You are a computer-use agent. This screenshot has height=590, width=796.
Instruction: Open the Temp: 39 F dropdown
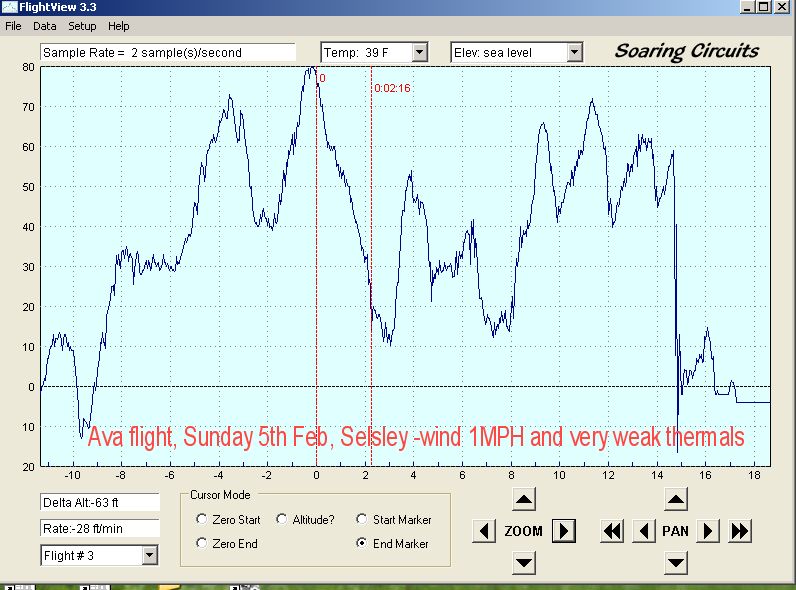click(419, 52)
